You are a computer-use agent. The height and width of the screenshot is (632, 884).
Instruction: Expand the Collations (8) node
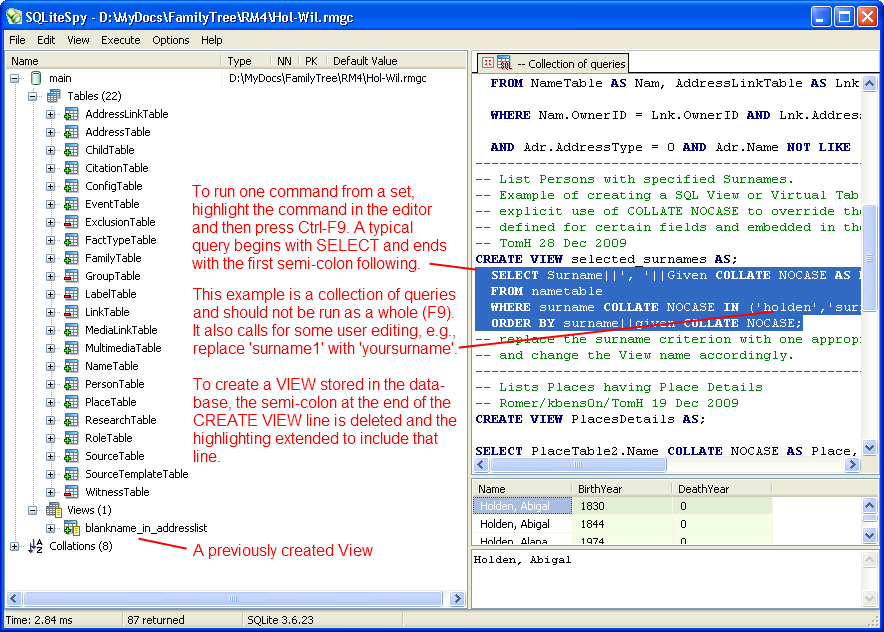coord(15,547)
